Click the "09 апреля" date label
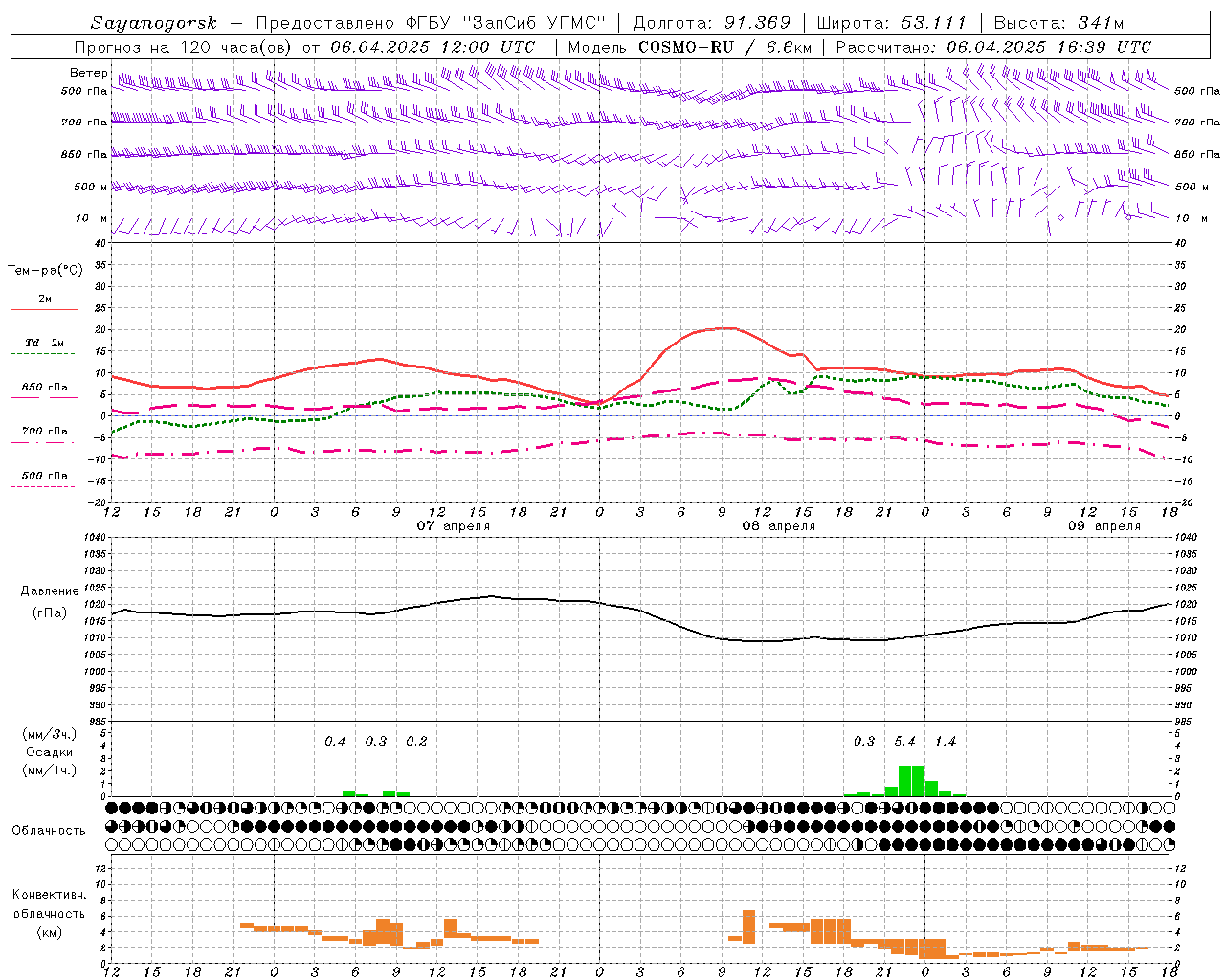This screenshot has width=1225, height=980. (1104, 525)
